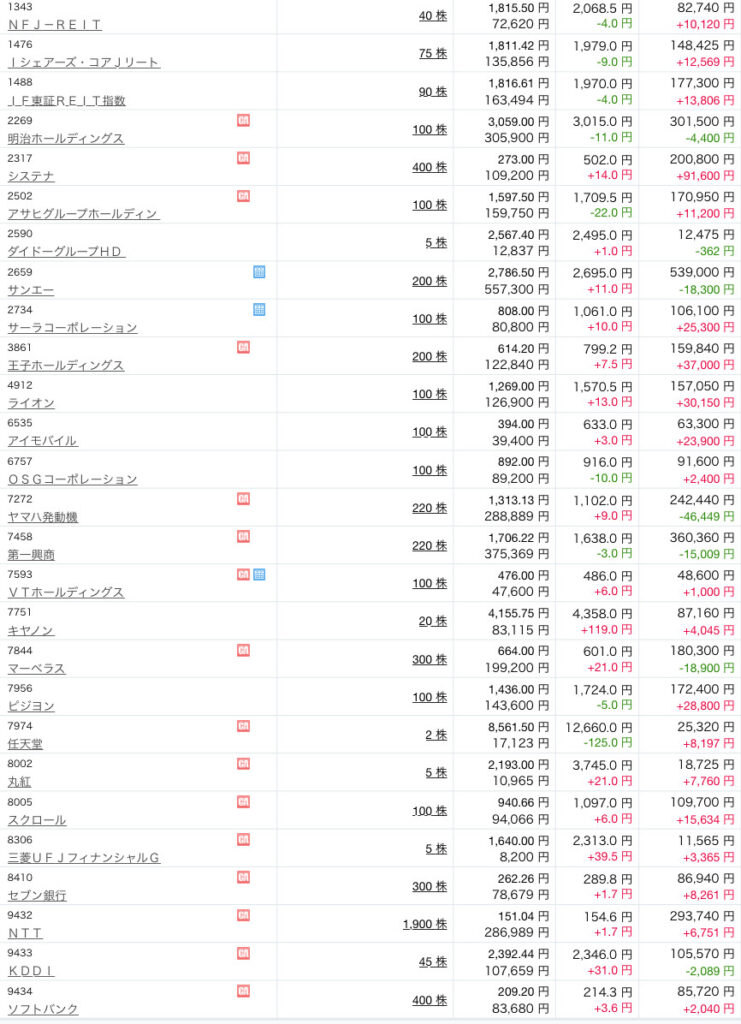
Task: Open the blue calendar icon next to サンエー
Action: pos(259,272)
